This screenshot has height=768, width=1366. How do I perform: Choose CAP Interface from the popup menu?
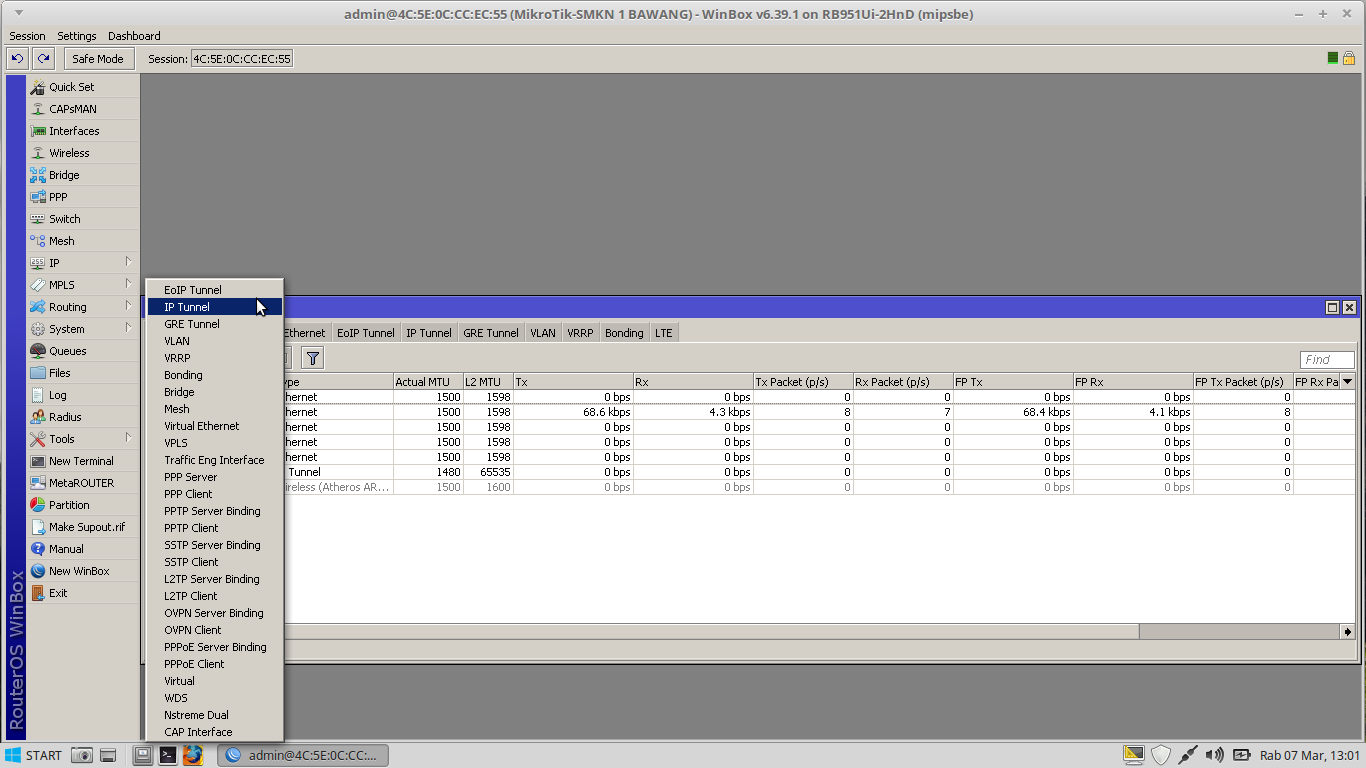pos(214,732)
